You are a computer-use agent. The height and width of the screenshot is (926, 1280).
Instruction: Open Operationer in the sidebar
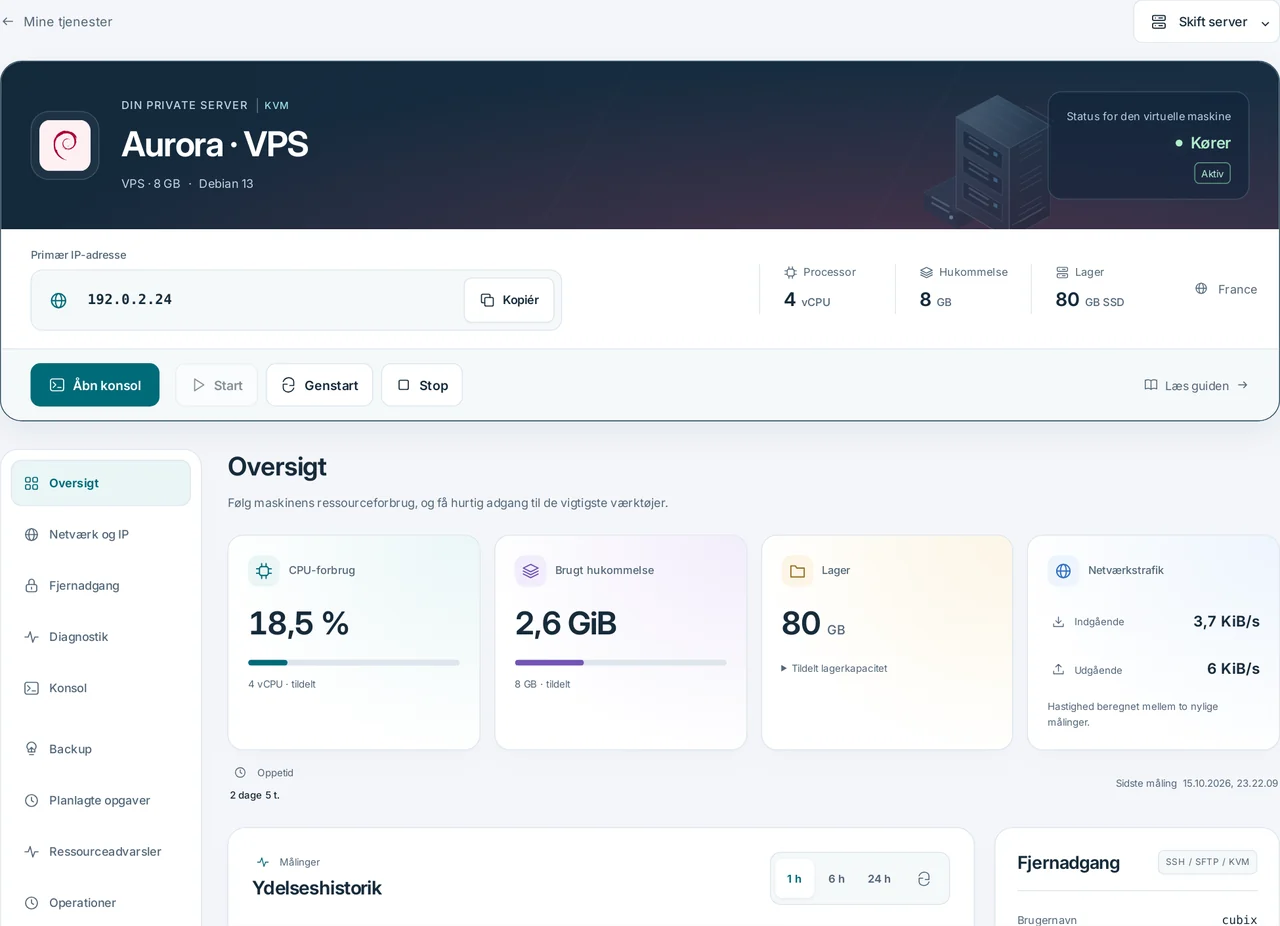(101, 903)
